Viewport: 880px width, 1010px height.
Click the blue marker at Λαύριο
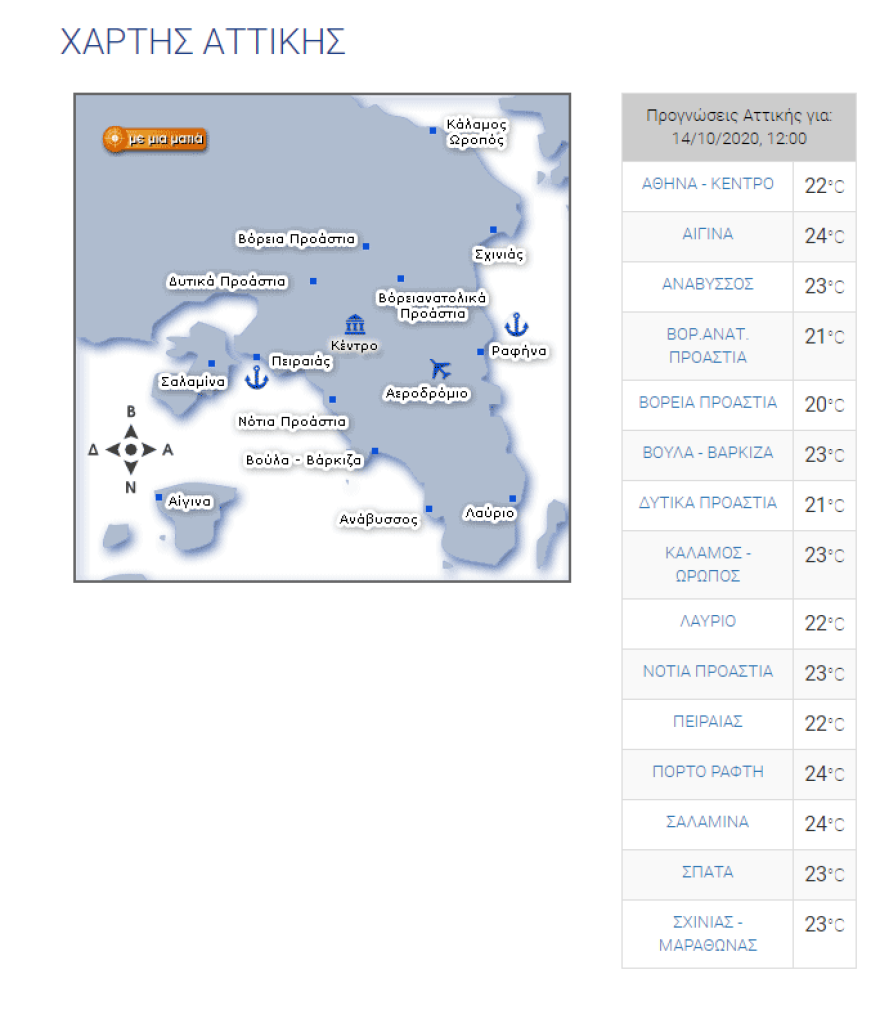click(x=513, y=499)
